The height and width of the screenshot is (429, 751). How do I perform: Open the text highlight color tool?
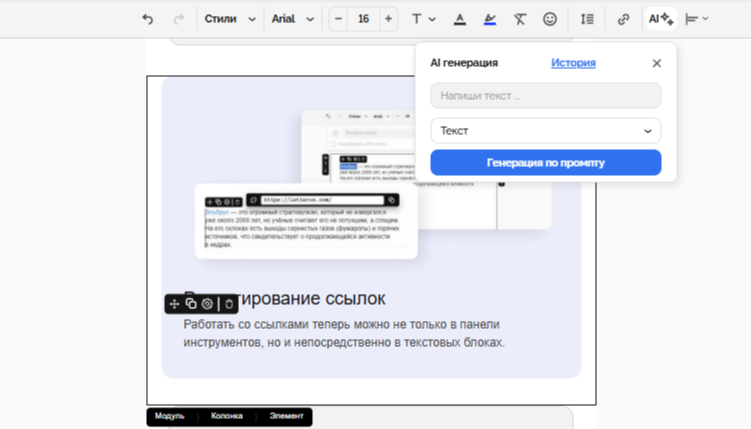[x=489, y=19]
